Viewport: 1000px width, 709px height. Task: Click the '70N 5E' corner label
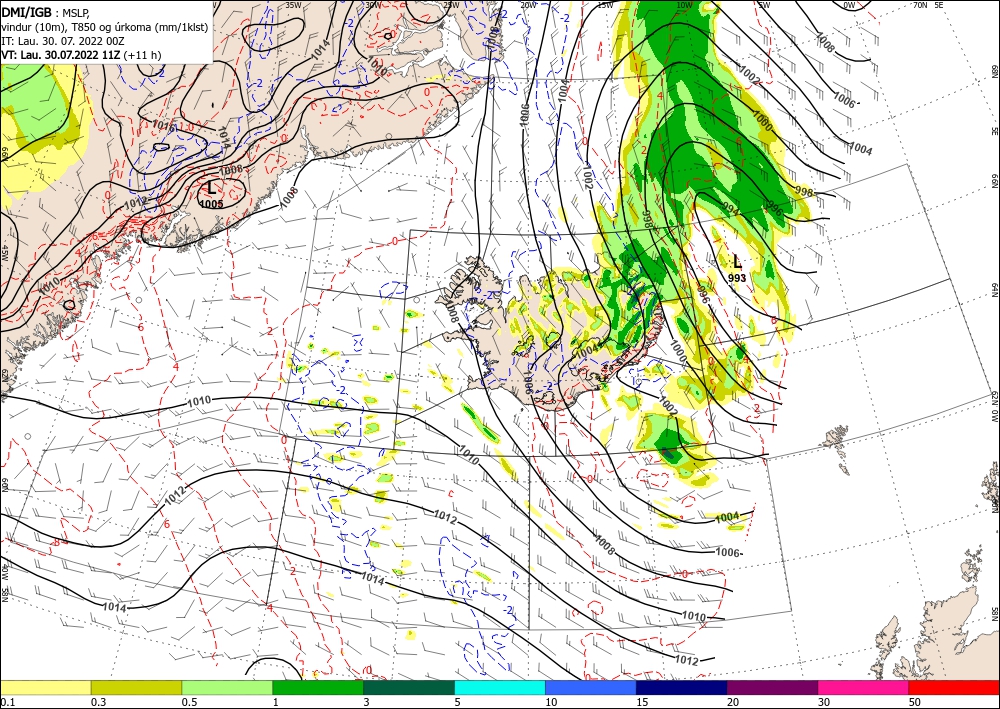tap(928, 5)
